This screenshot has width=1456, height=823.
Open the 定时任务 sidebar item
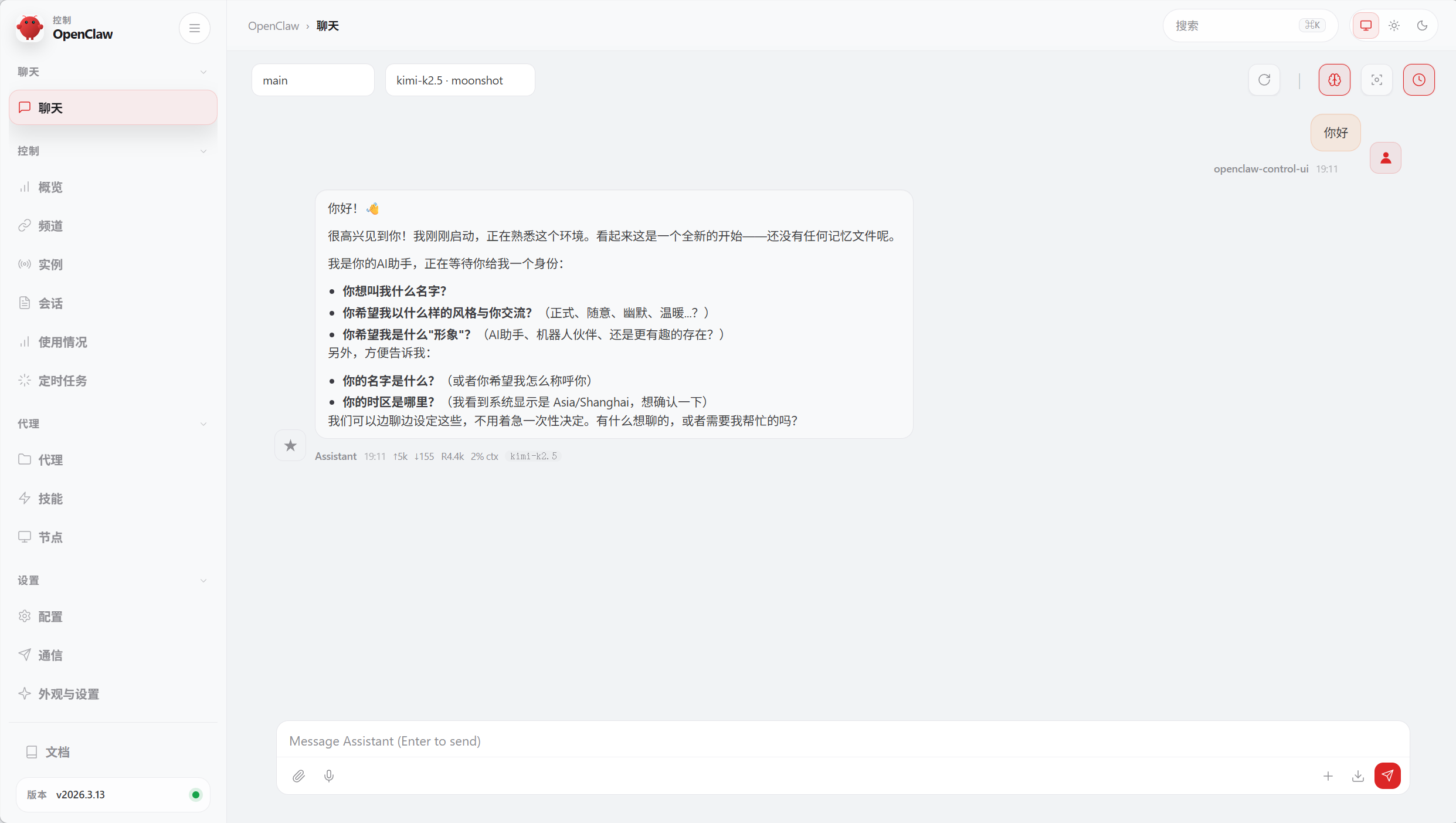click(x=63, y=381)
